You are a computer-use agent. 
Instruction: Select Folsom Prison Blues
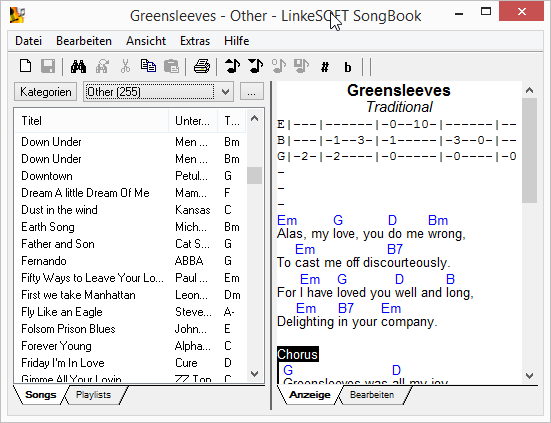[x=130, y=329]
